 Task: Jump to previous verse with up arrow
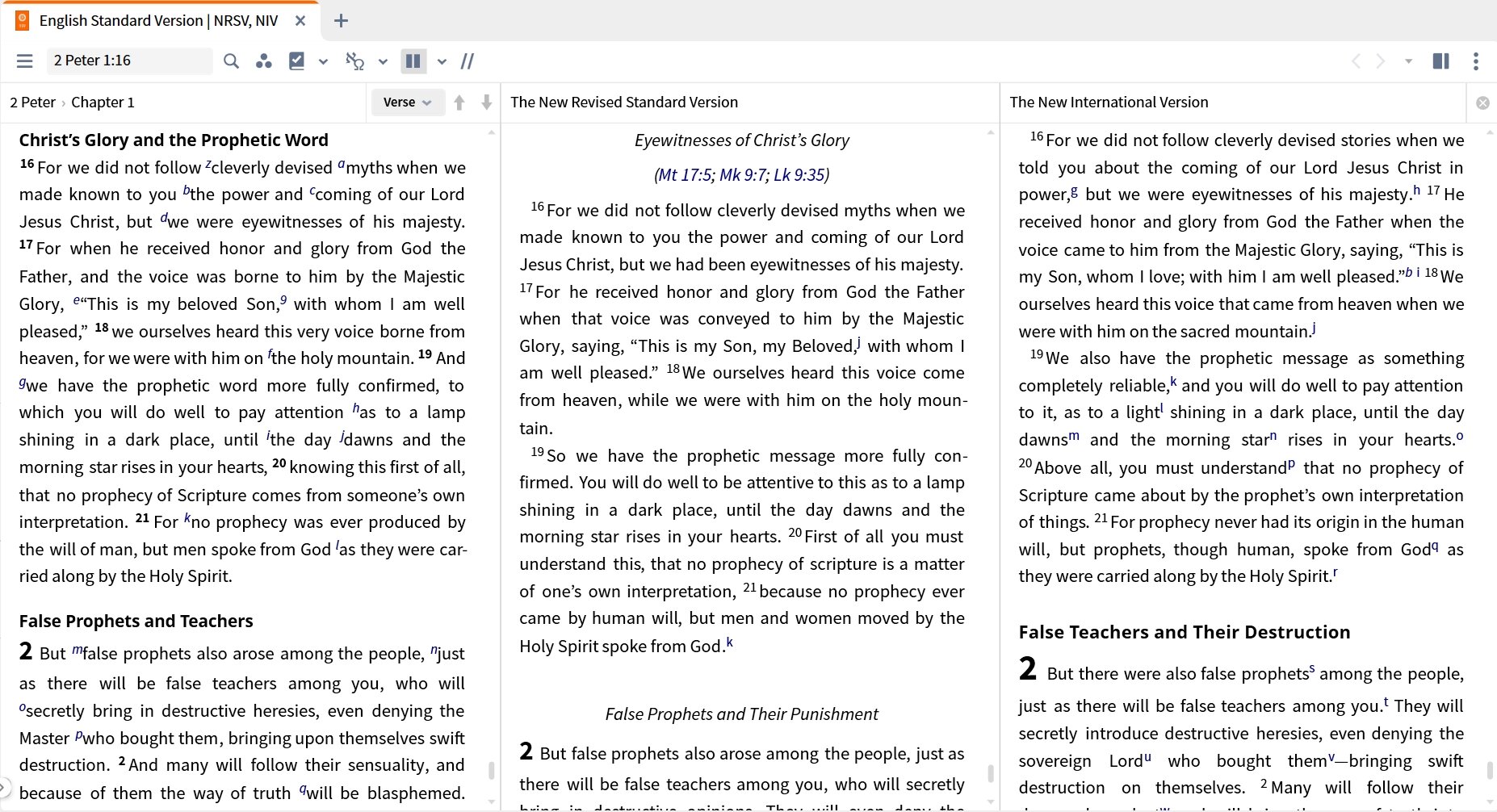(459, 103)
